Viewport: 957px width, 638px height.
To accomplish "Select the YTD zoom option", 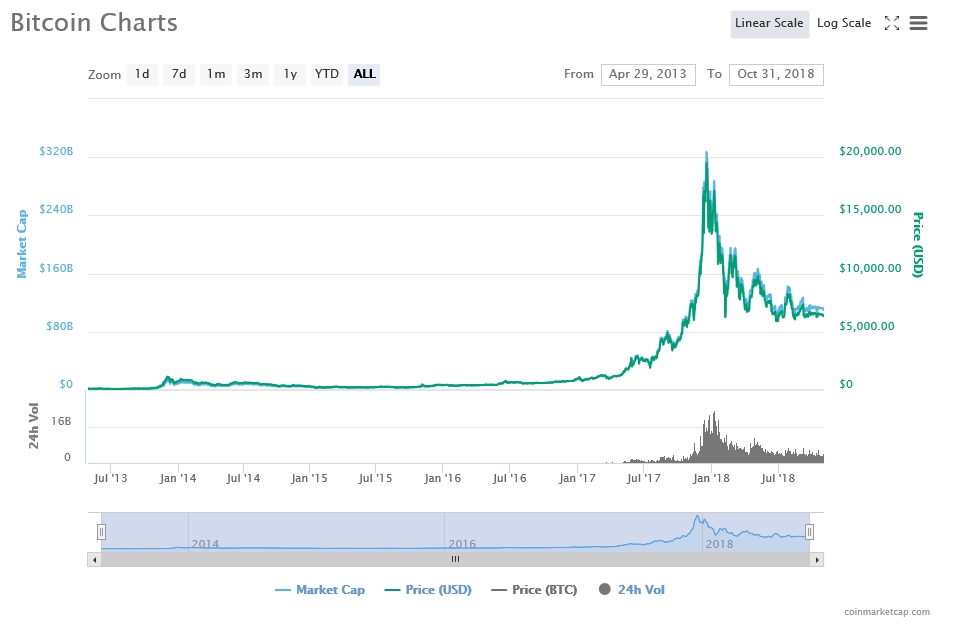I will [327, 74].
